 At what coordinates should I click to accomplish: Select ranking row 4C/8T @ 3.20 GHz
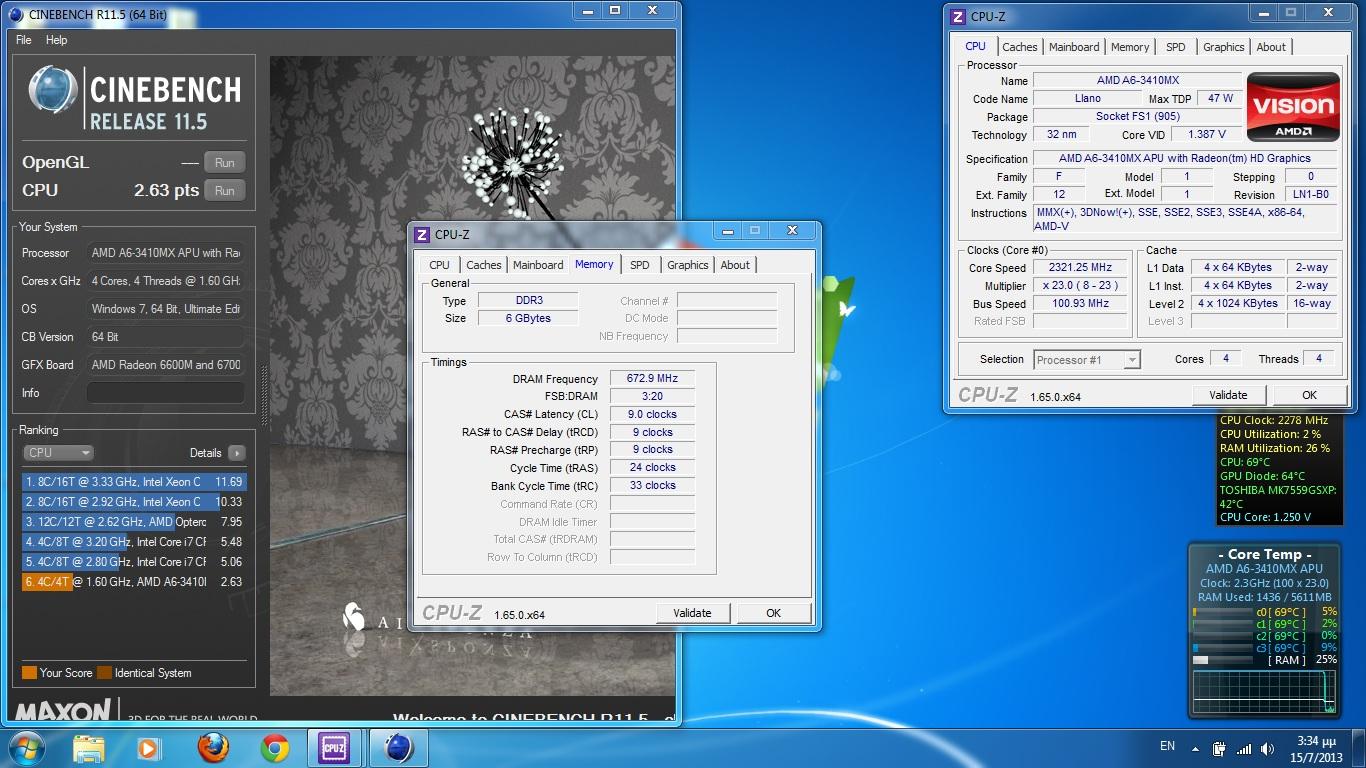coord(133,542)
